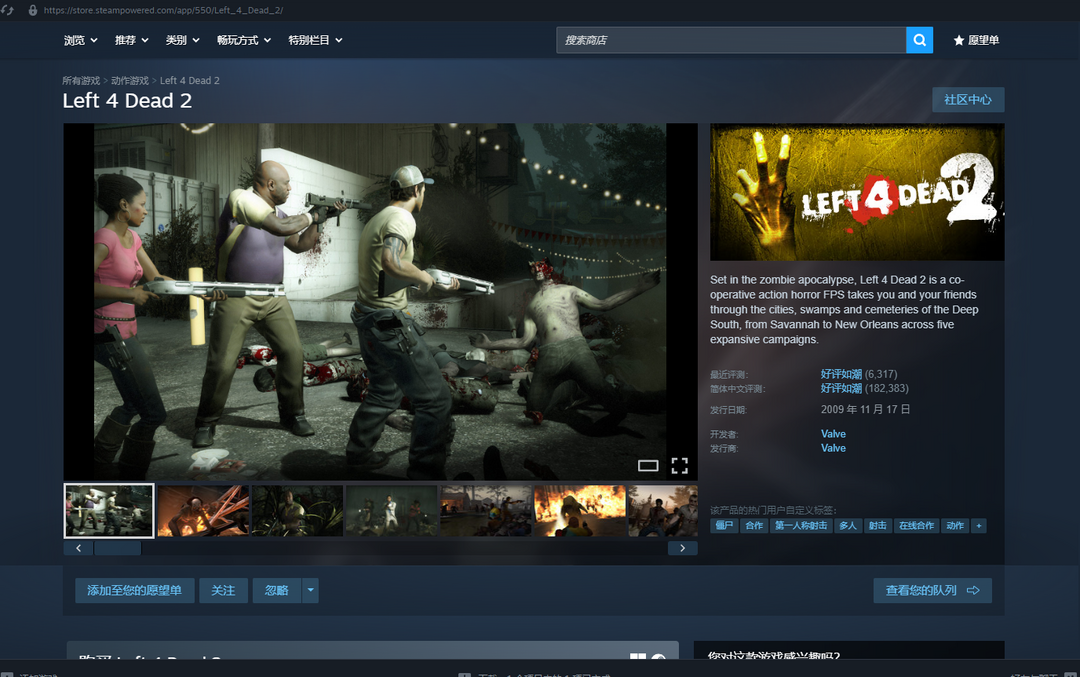Expand the 浏览 dropdown menu

[x=81, y=40]
